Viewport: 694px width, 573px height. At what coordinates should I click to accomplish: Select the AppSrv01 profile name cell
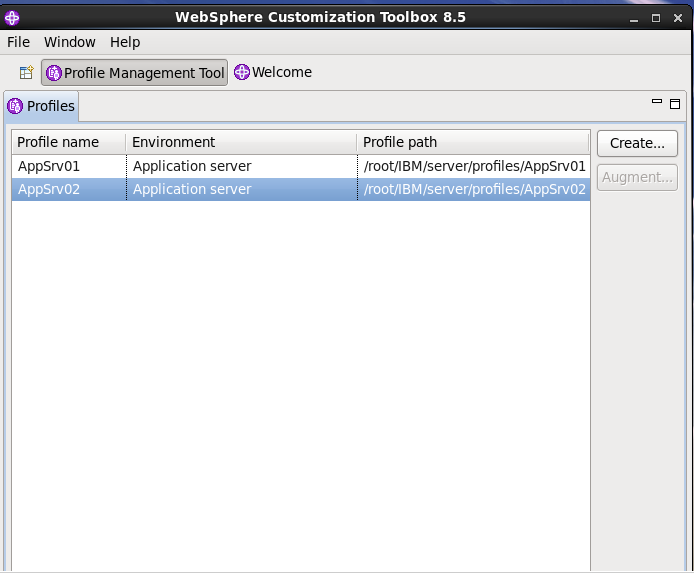click(69, 166)
